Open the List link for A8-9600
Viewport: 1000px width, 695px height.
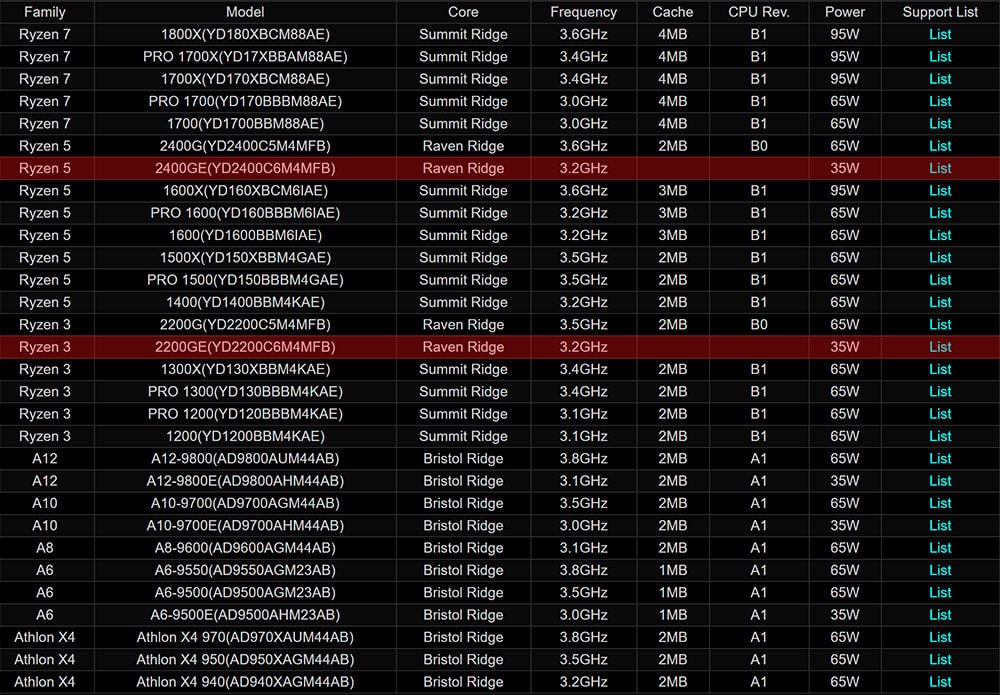tap(940, 548)
